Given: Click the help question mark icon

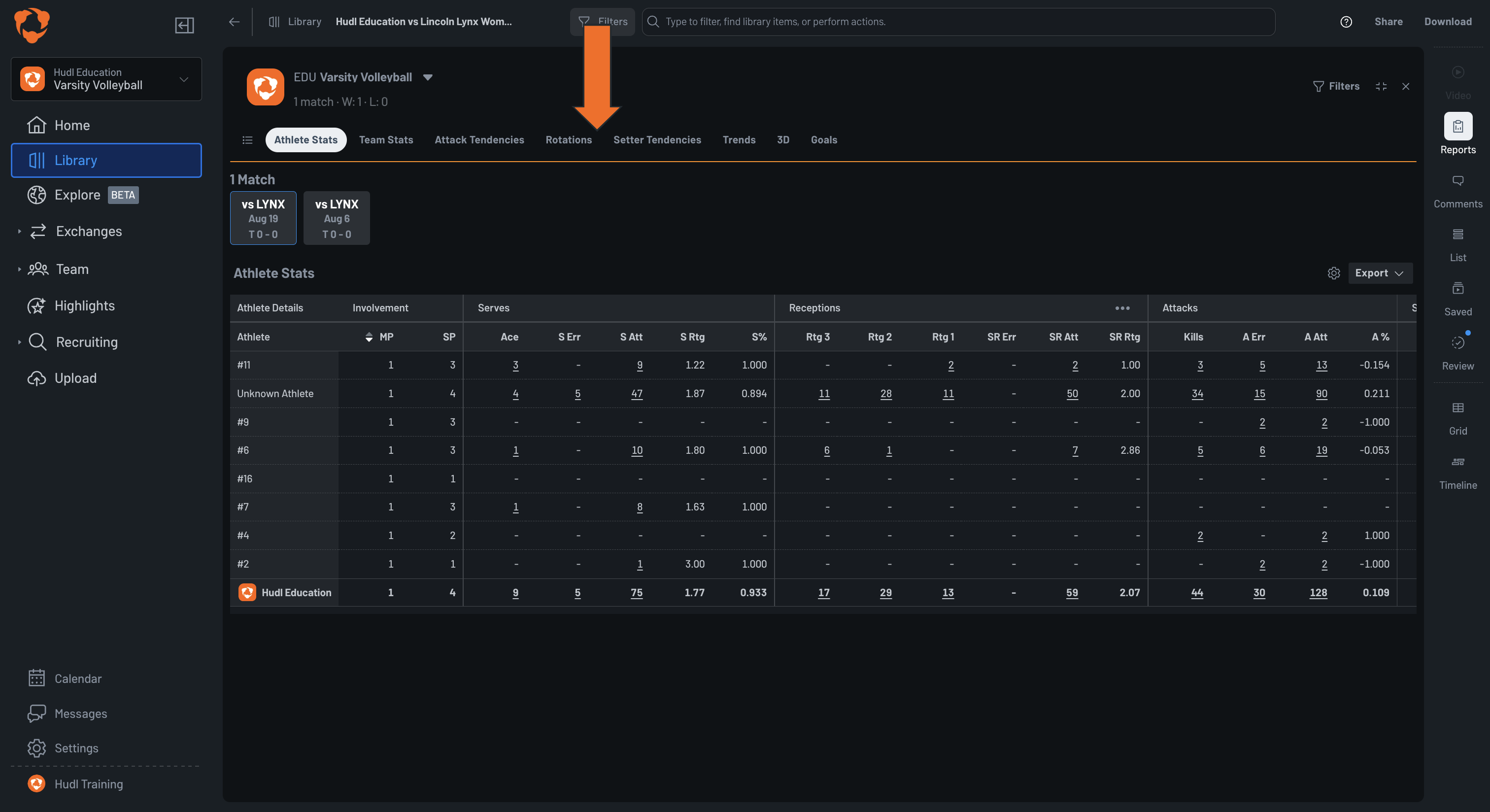Looking at the screenshot, I should pos(1346,22).
